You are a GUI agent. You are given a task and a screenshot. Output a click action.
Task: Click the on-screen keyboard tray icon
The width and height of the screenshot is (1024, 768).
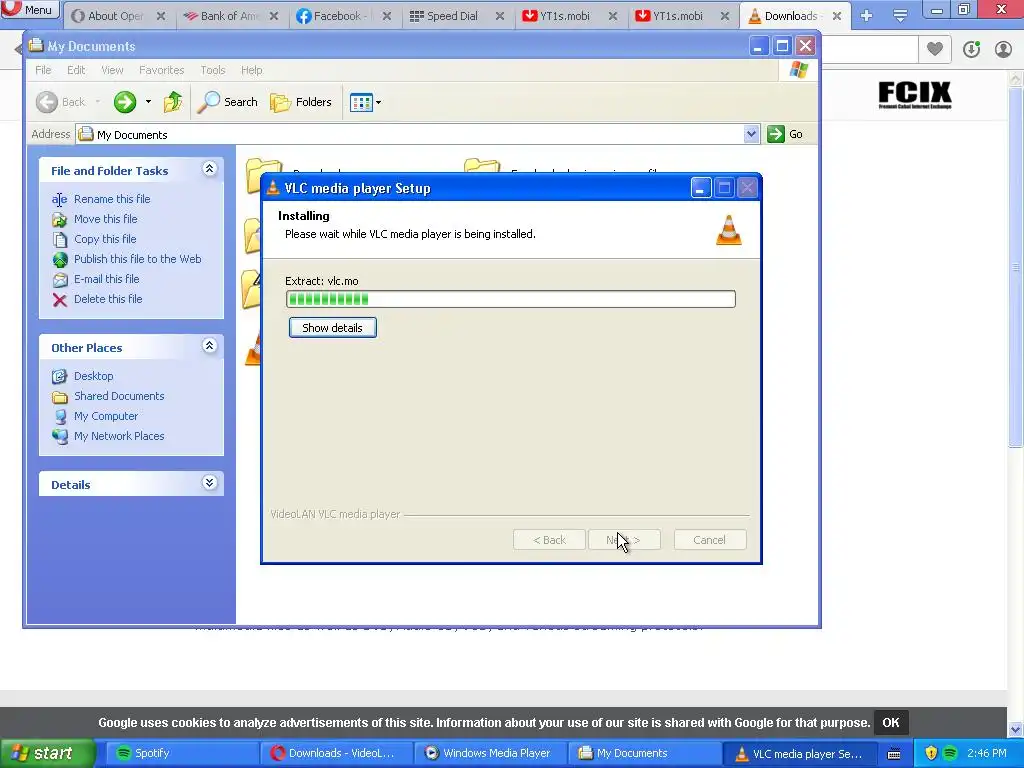click(894, 754)
